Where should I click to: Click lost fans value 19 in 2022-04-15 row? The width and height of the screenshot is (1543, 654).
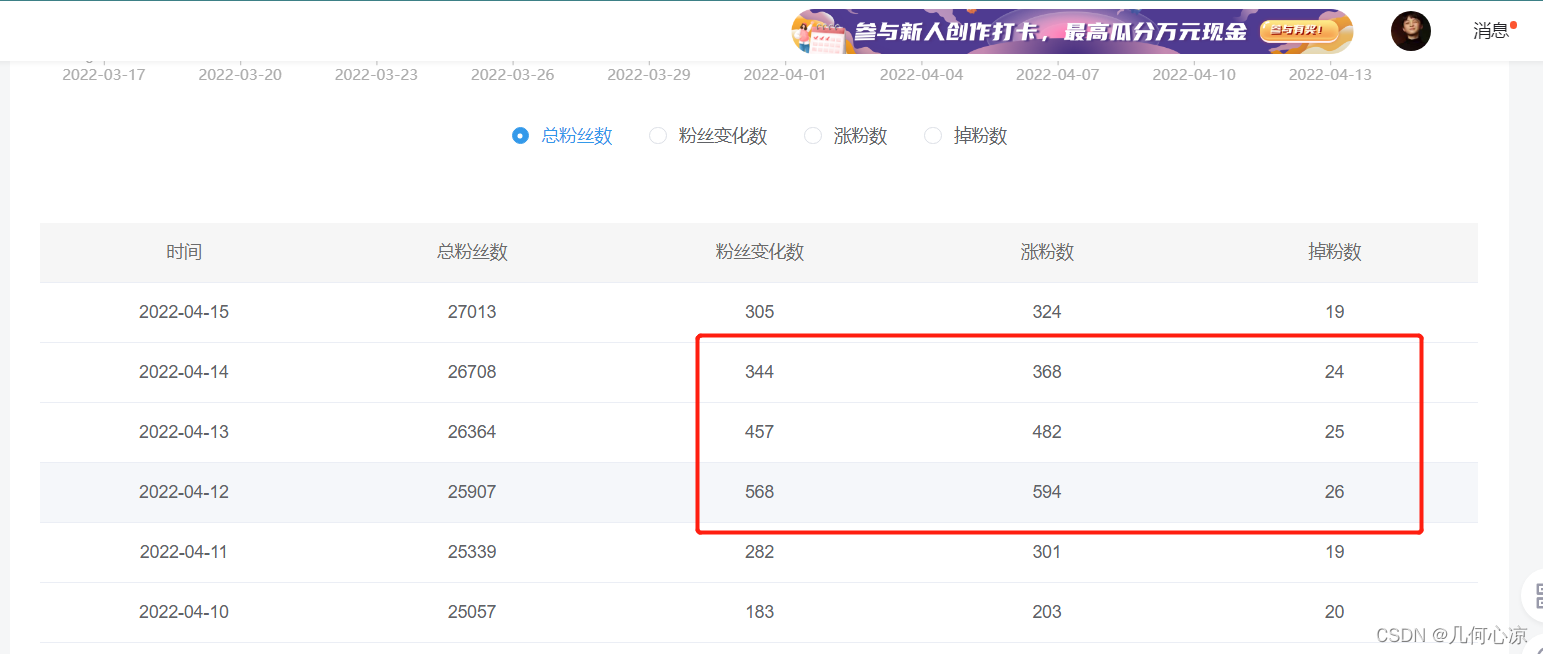pos(1335,312)
